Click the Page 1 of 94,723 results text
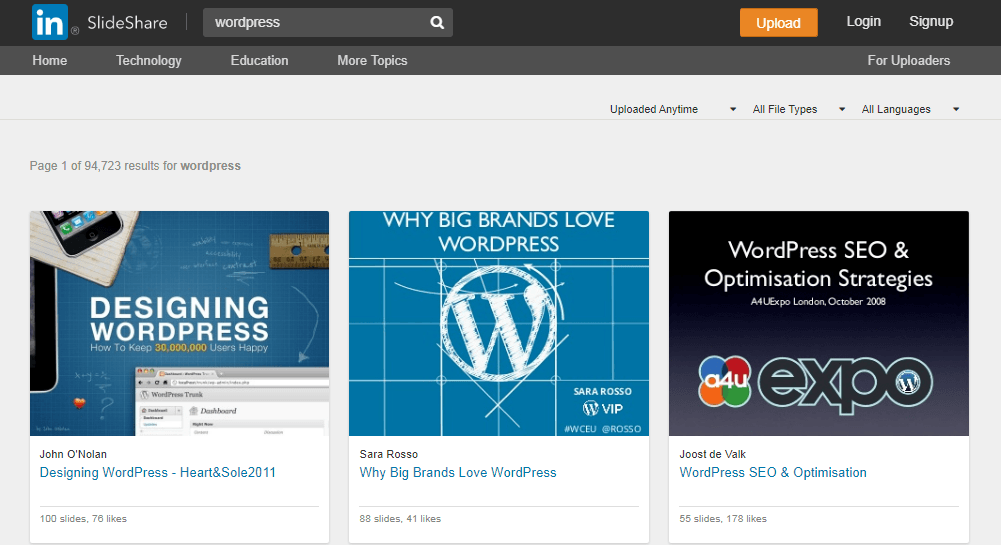The image size is (1001, 545). 135,166
